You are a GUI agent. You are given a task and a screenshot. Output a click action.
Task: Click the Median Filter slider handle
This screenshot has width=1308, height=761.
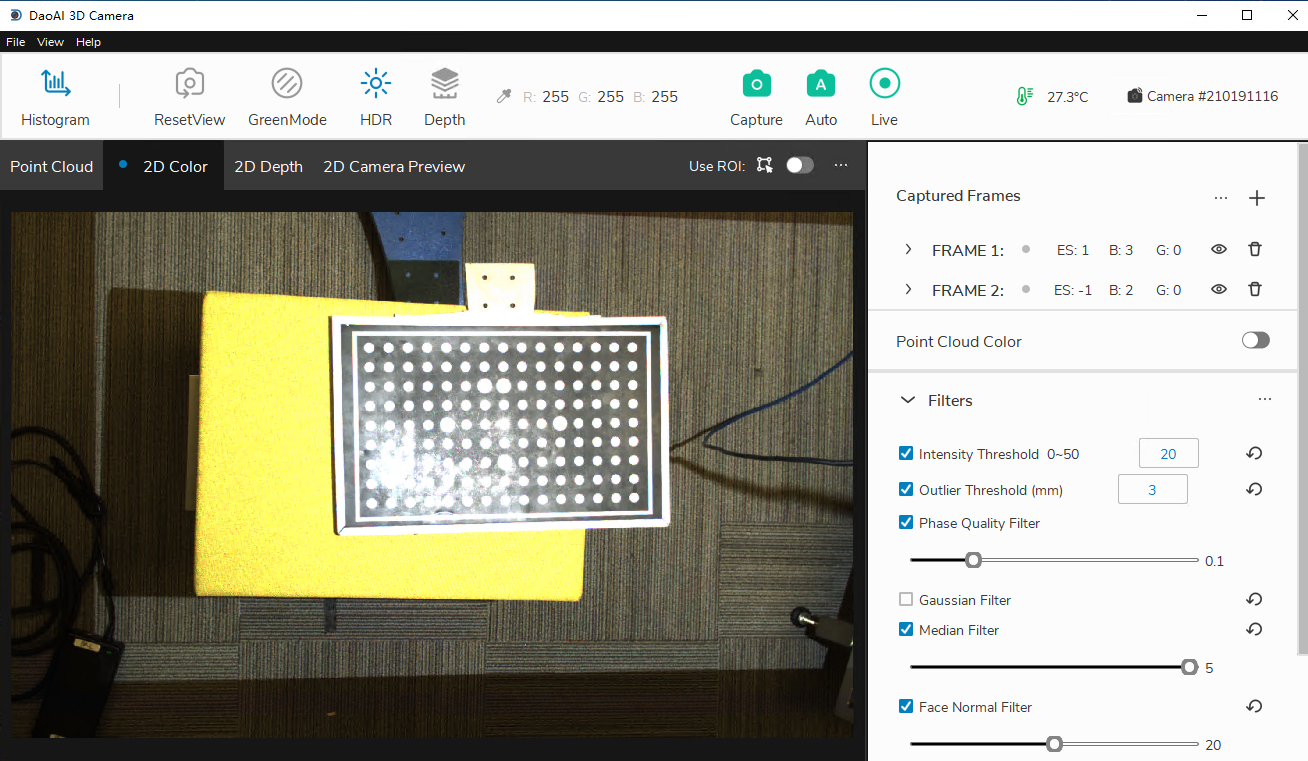(x=1189, y=667)
